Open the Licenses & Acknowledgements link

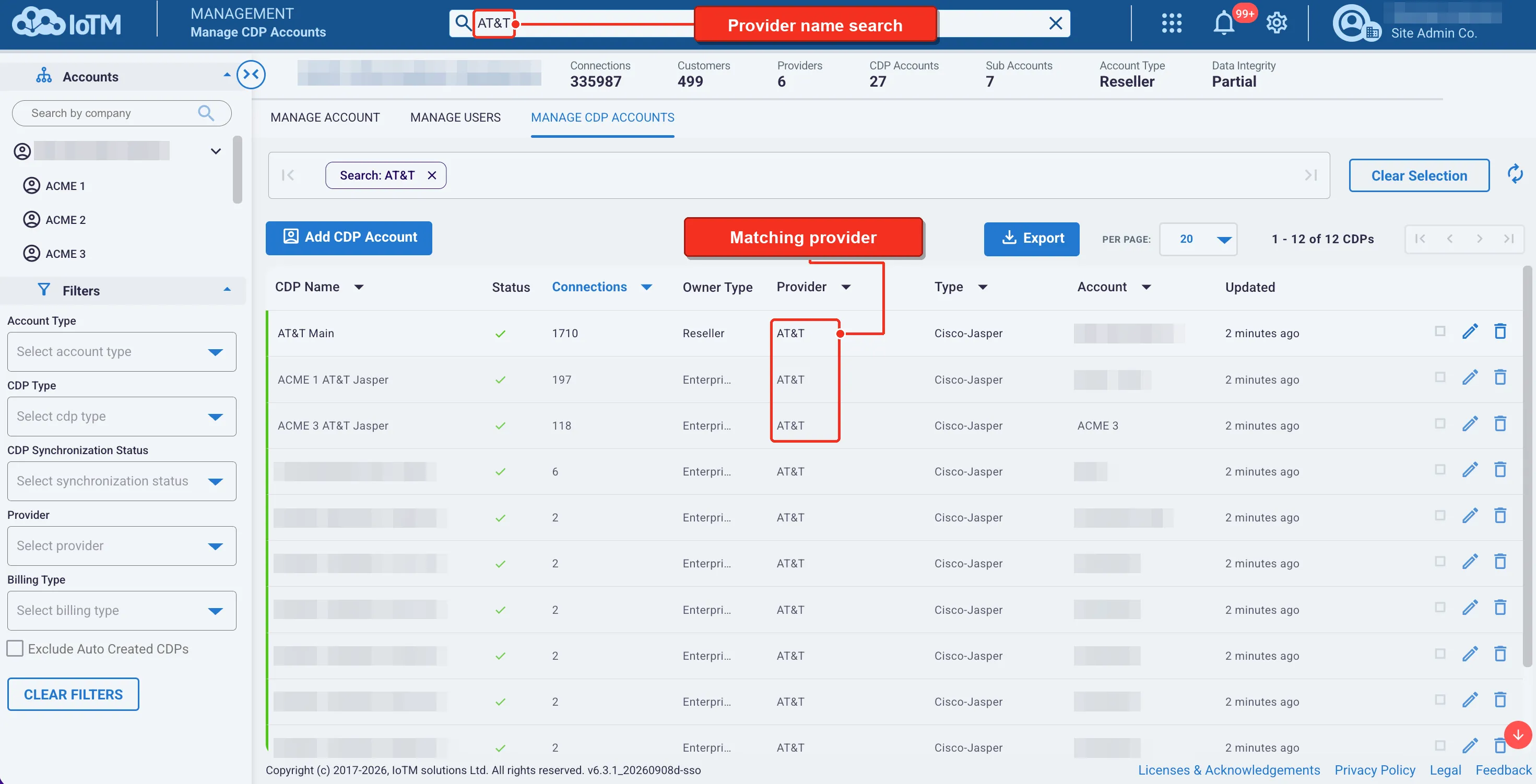tap(1229, 770)
